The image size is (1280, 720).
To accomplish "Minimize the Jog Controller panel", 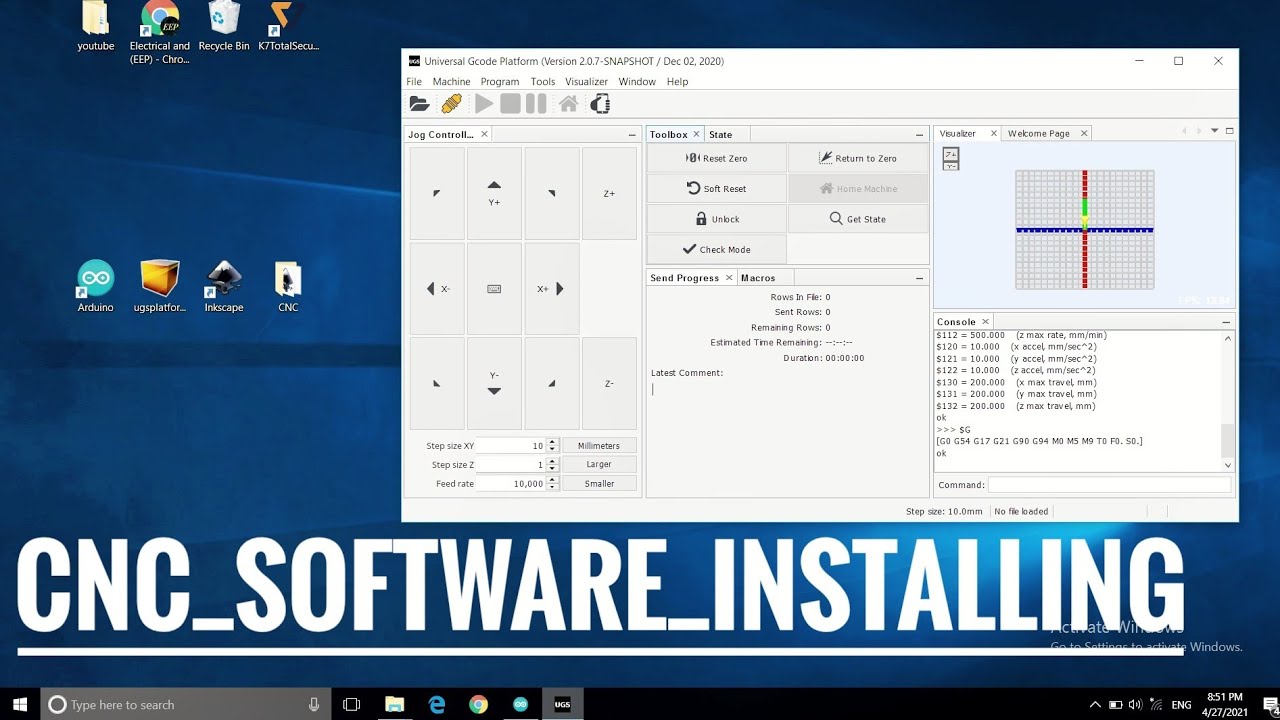I will point(632,134).
